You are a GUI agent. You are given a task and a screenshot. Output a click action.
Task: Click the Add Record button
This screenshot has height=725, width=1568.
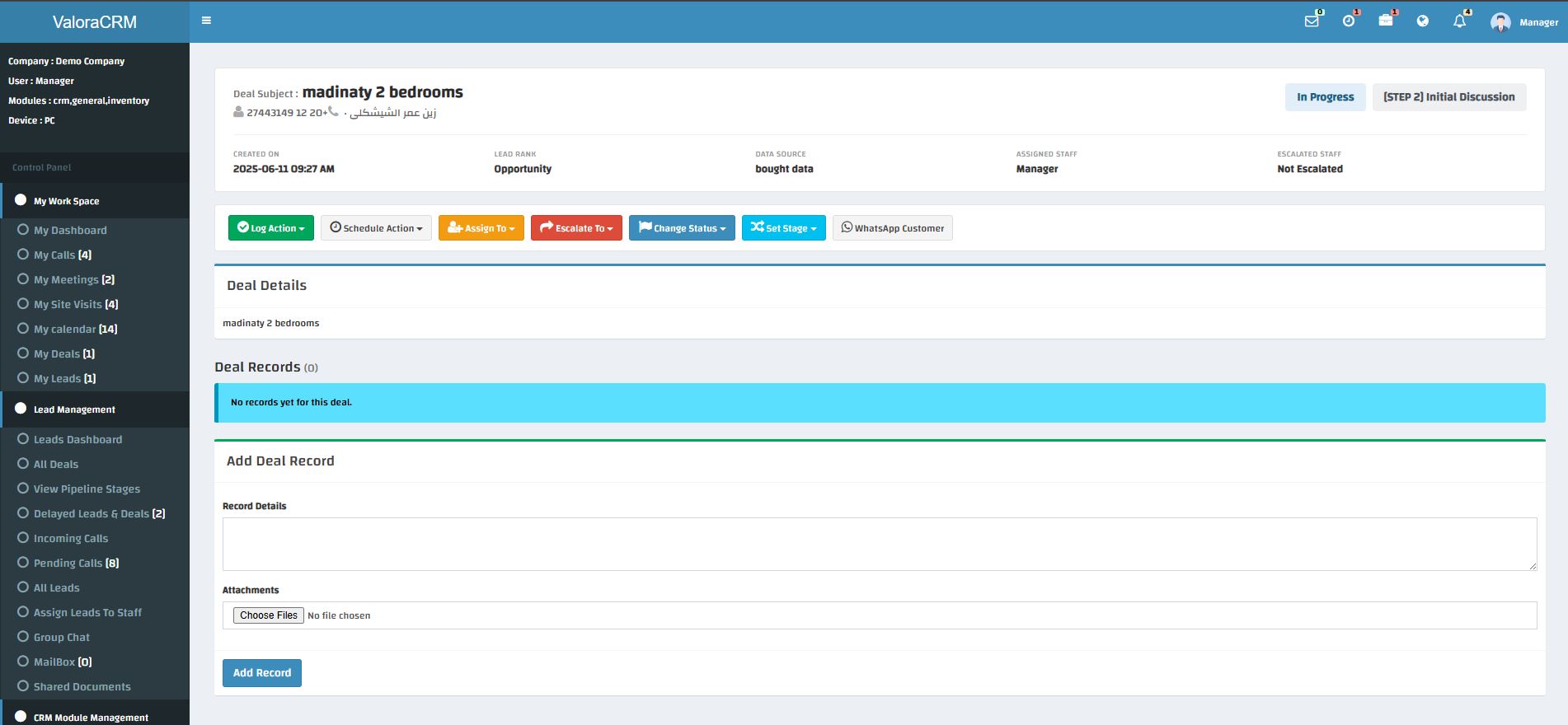(262, 673)
